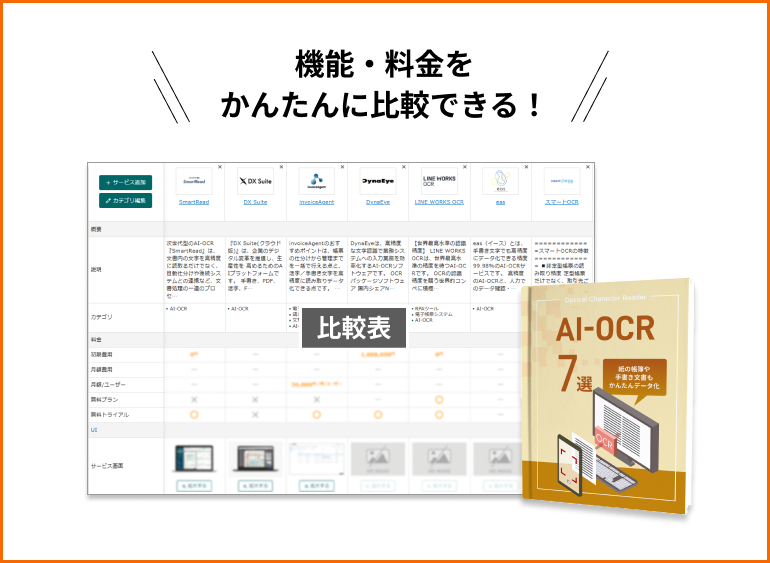Click the eas service logo

click(x=500, y=182)
